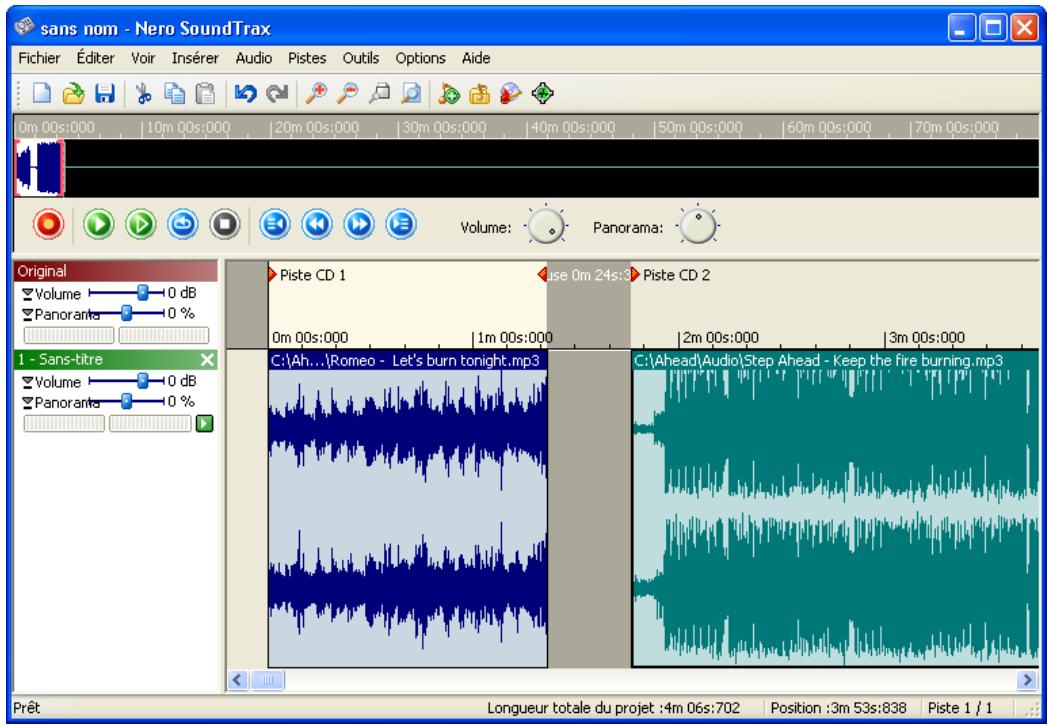Click the Sans-titre track volume slider handle
This screenshot has width=1048, height=726.
(142, 381)
